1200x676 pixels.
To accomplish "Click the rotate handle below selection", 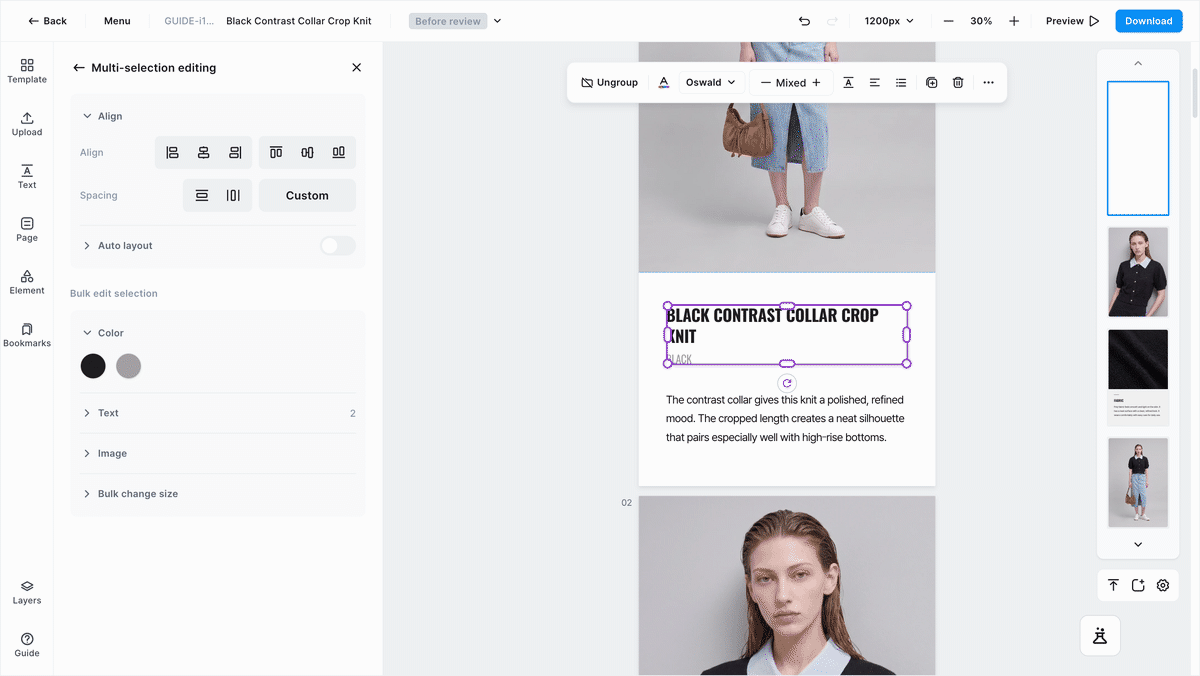I will [787, 383].
